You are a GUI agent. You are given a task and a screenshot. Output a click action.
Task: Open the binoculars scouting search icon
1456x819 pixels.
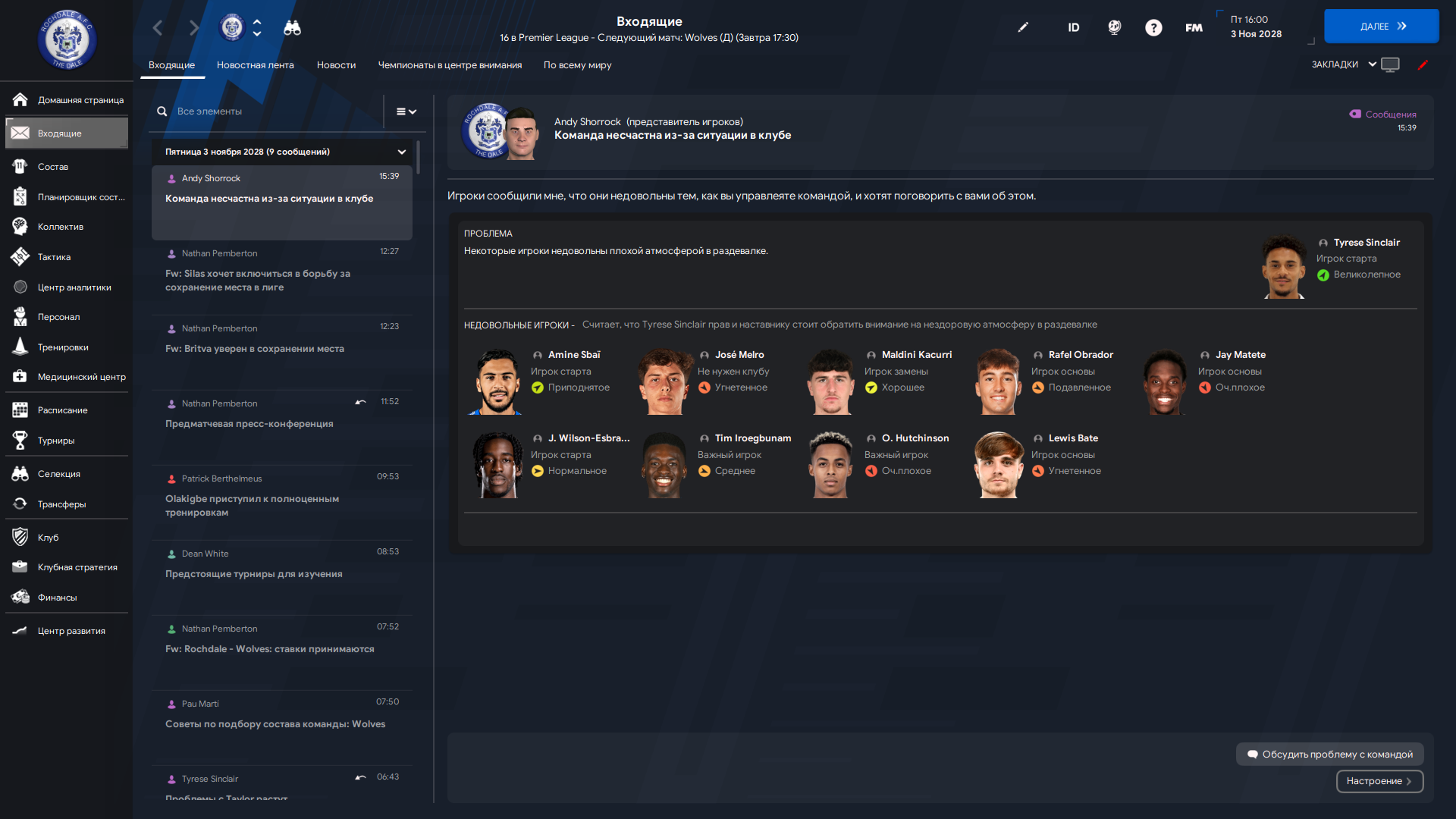pos(292,28)
